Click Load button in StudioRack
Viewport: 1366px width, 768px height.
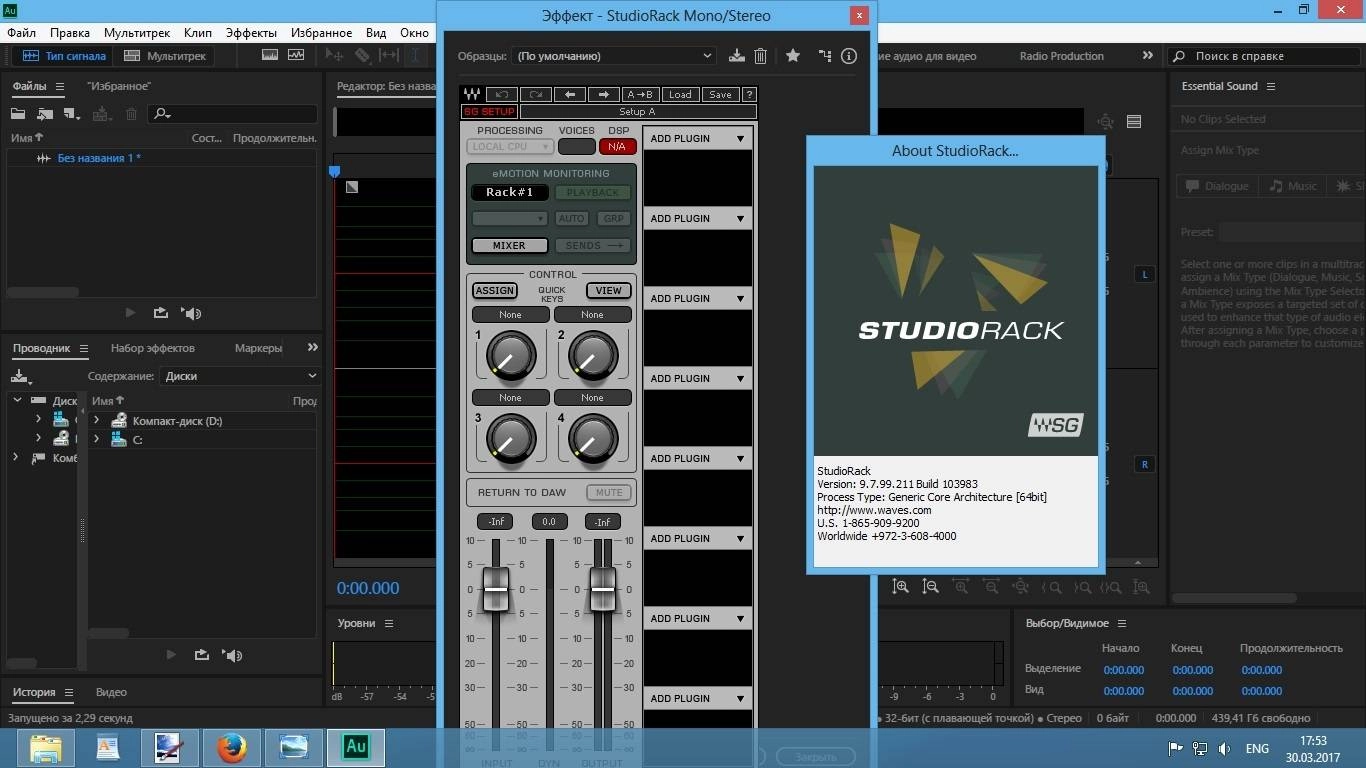pyautogui.click(x=680, y=95)
